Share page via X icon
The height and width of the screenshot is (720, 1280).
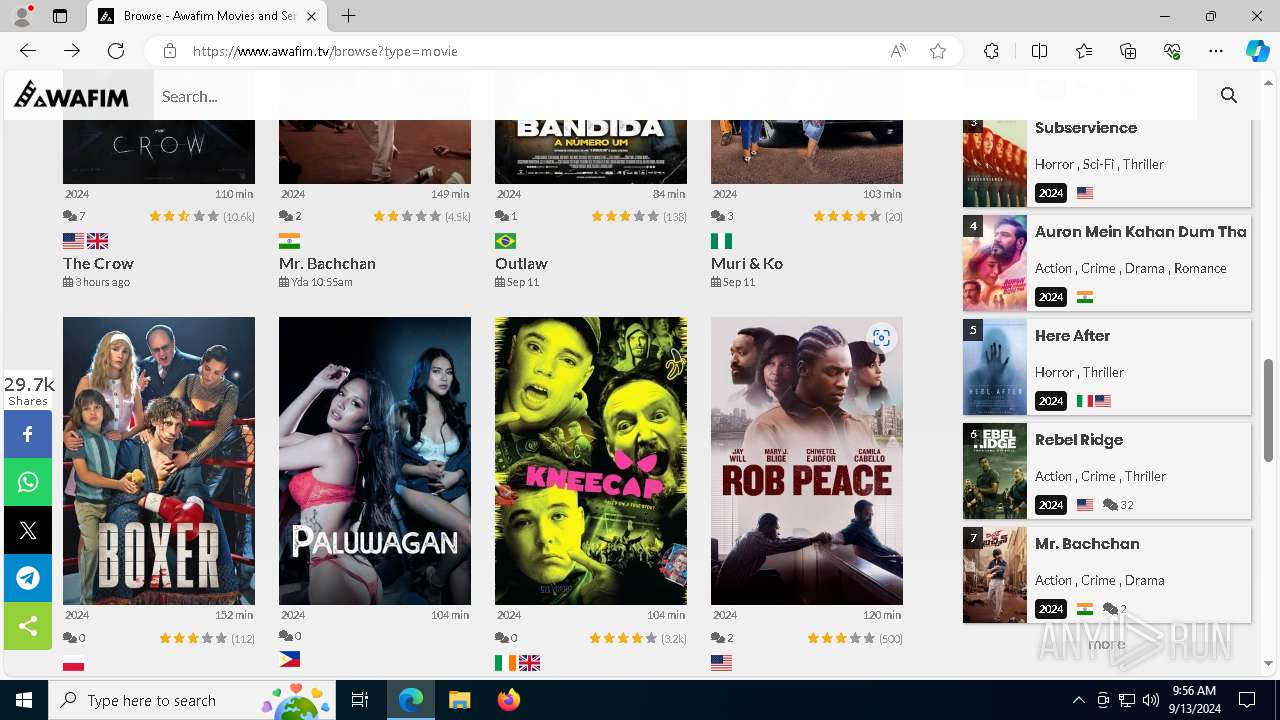(x=28, y=530)
